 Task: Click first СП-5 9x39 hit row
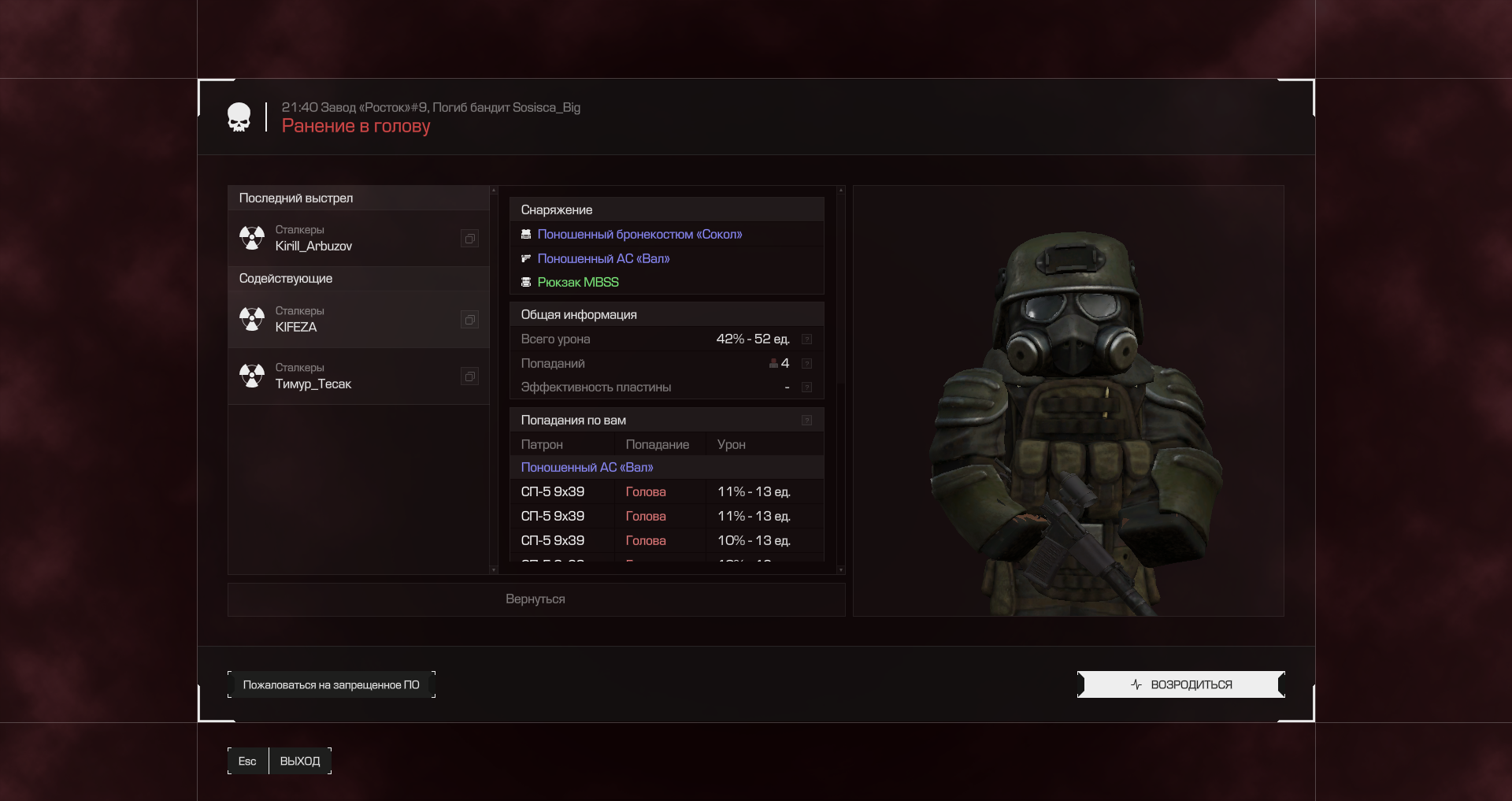(666, 491)
